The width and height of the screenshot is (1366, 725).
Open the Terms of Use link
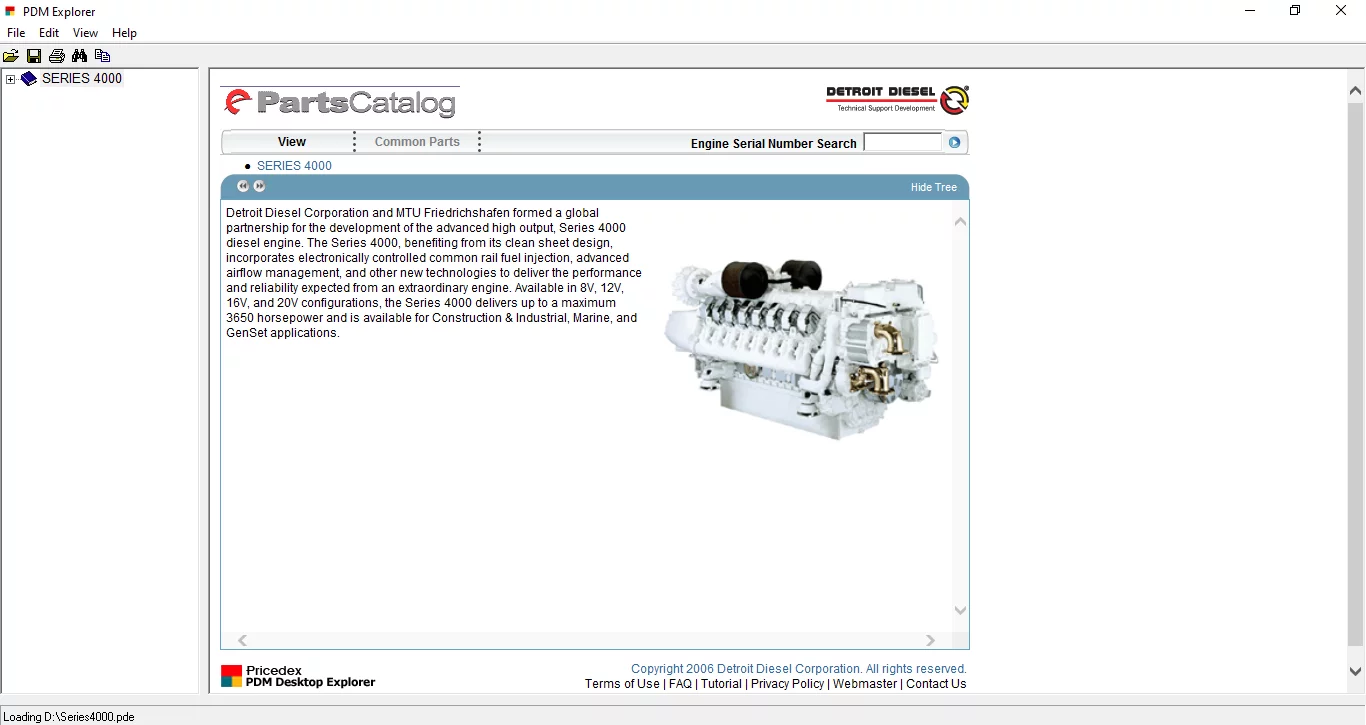click(x=621, y=684)
